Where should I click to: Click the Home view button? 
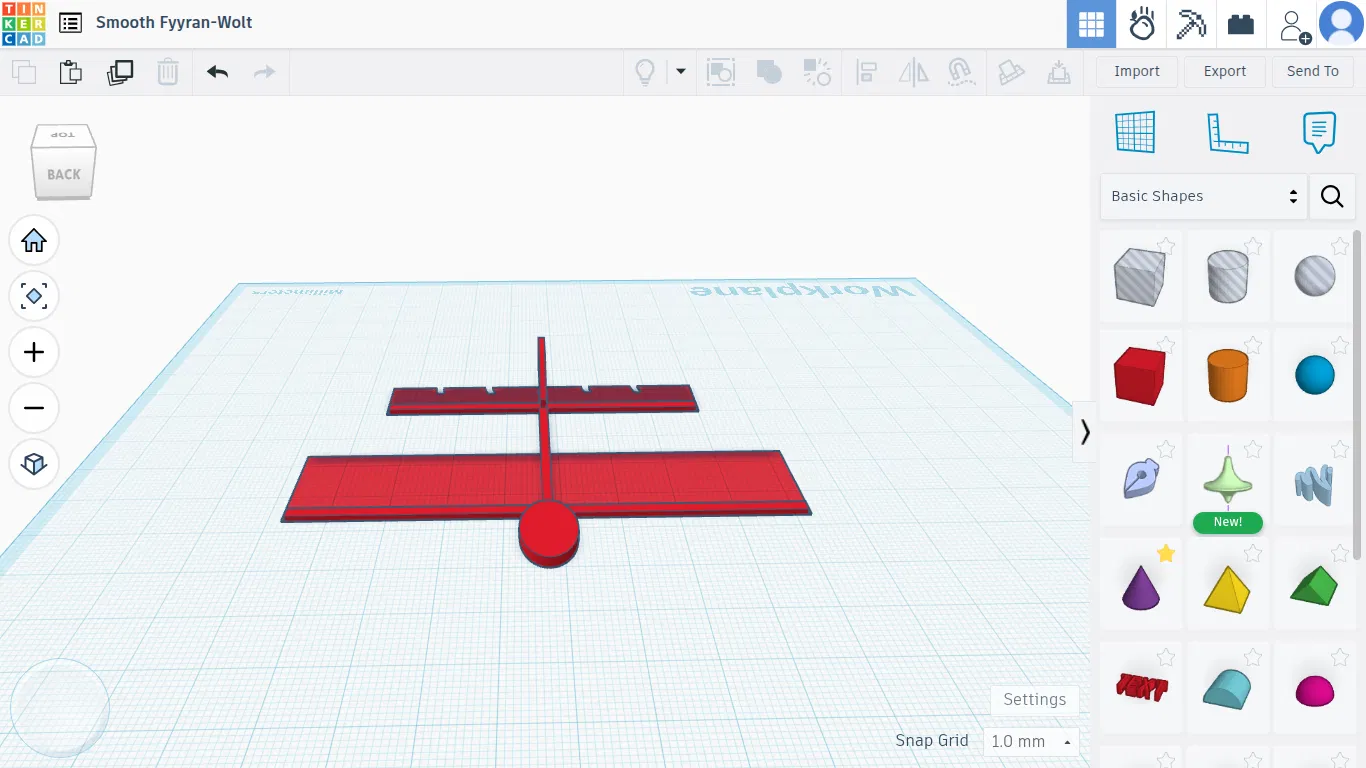tap(34, 241)
